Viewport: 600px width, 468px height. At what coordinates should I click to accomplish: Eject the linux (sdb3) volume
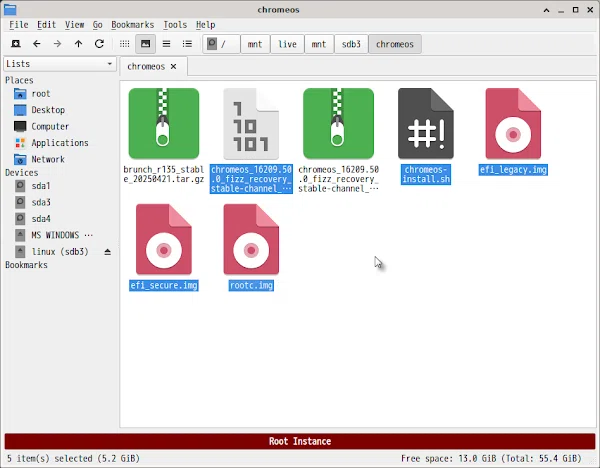click(x=108, y=252)
